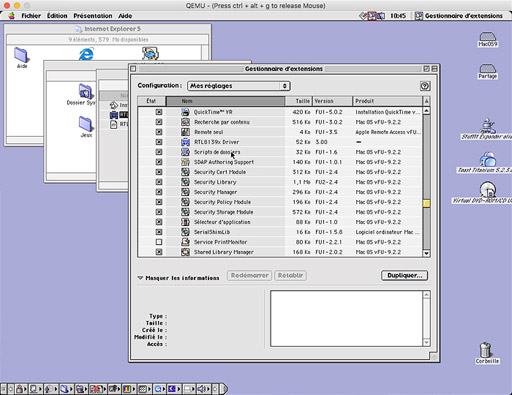Select the Jeux folder in background window
This screenshot has height=395, width=512.
(x=86, y=124)
